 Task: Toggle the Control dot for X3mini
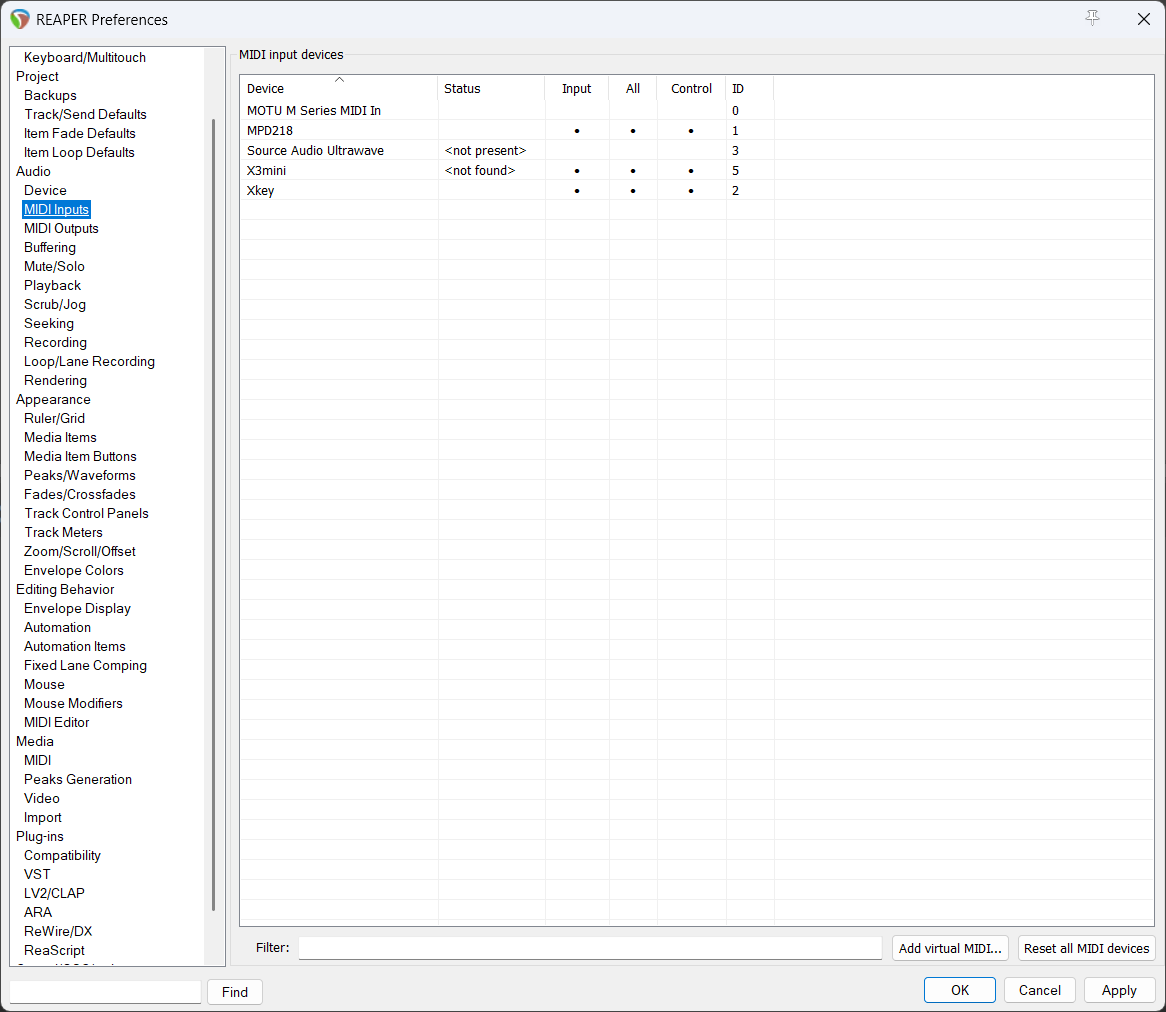[691, 171]
